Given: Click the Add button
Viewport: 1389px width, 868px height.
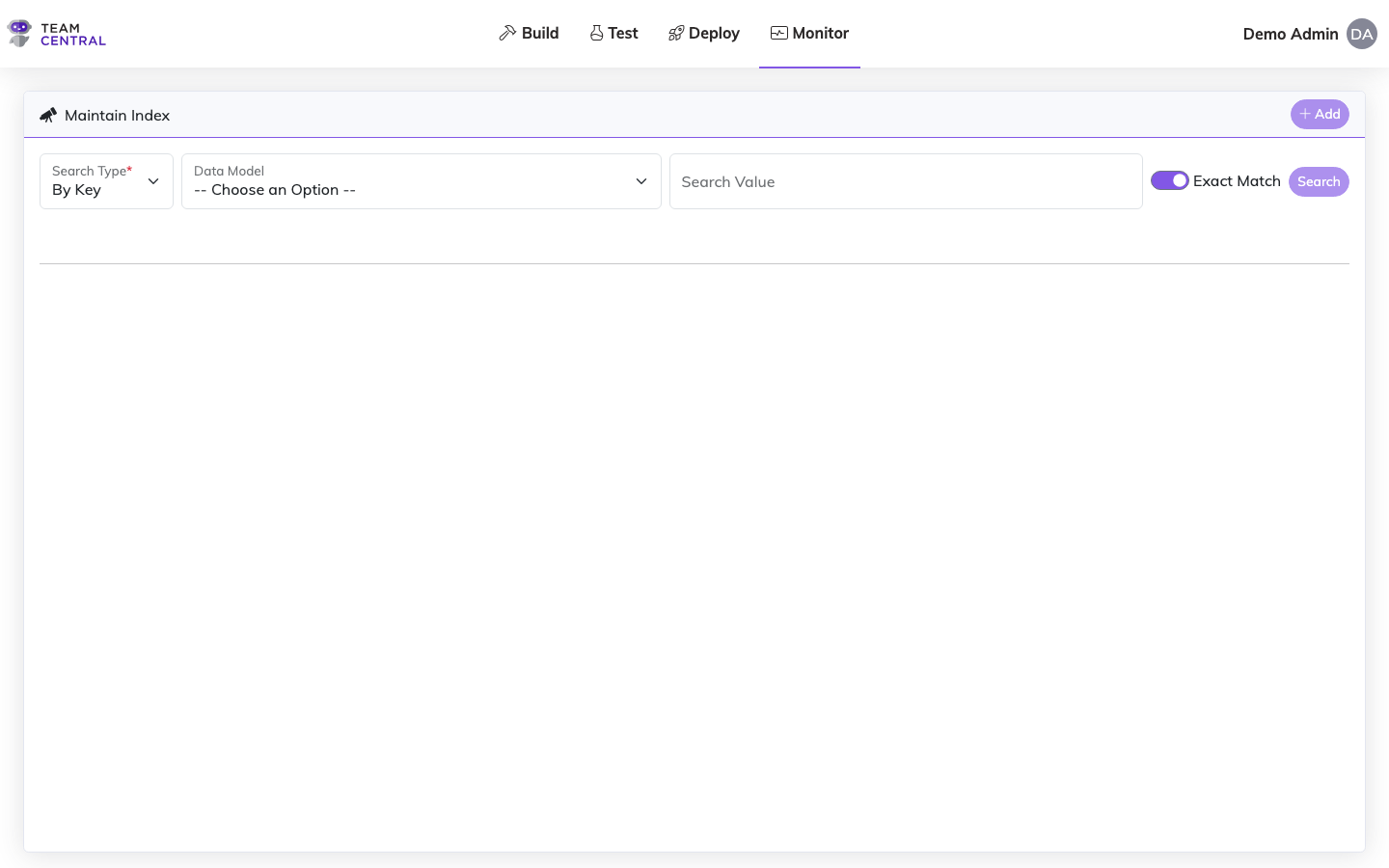Looking at the screenshot, I should 1320,114.
